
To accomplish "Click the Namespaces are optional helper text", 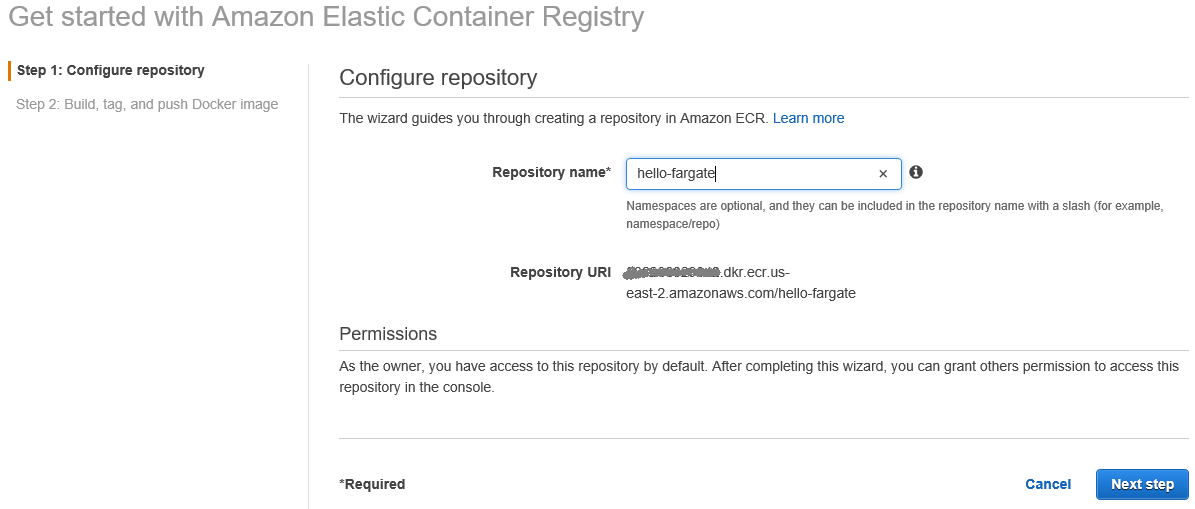I will click(894, 215).
